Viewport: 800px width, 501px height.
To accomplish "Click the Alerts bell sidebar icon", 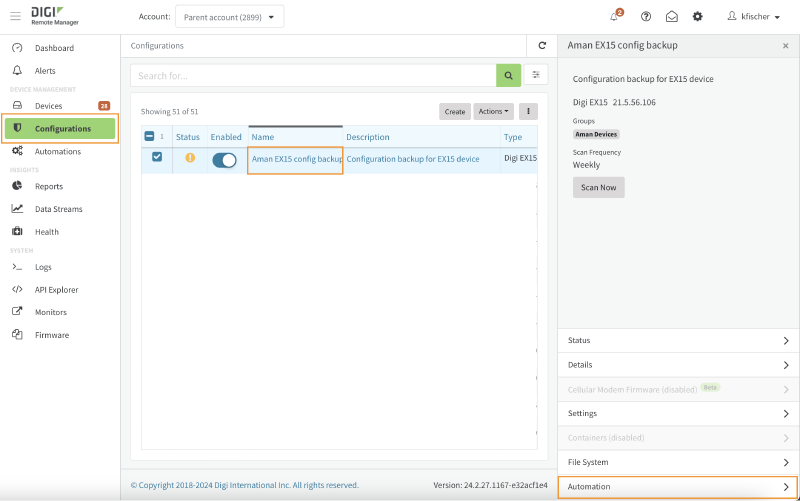I will coord(17,70).
